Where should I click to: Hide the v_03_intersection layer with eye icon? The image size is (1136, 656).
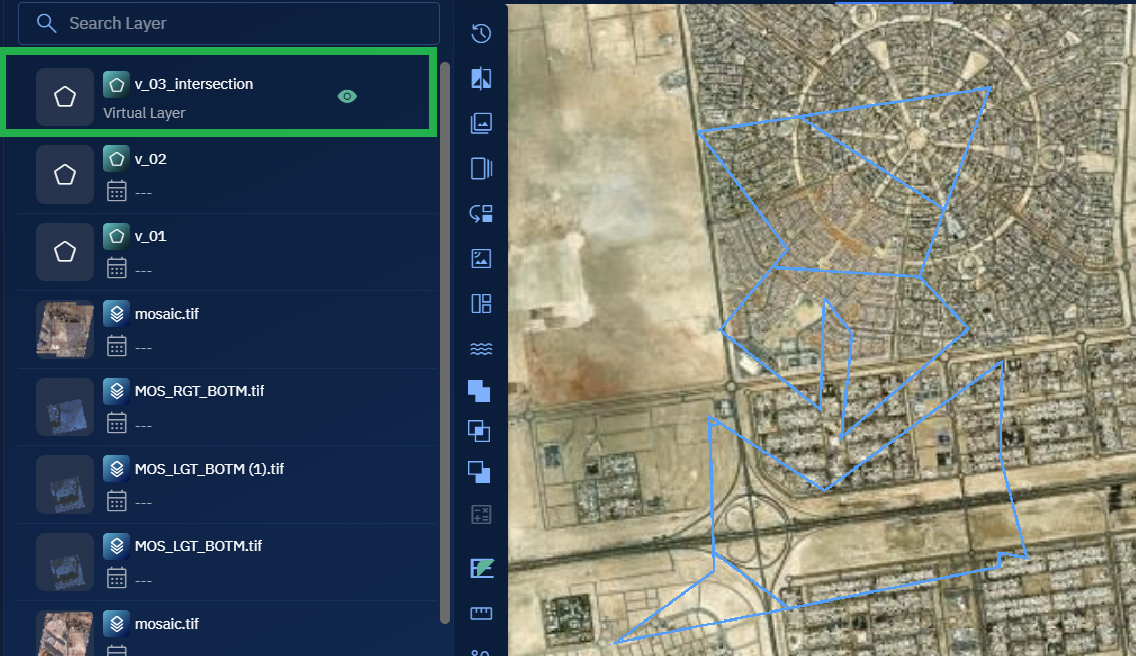point(347,96)
